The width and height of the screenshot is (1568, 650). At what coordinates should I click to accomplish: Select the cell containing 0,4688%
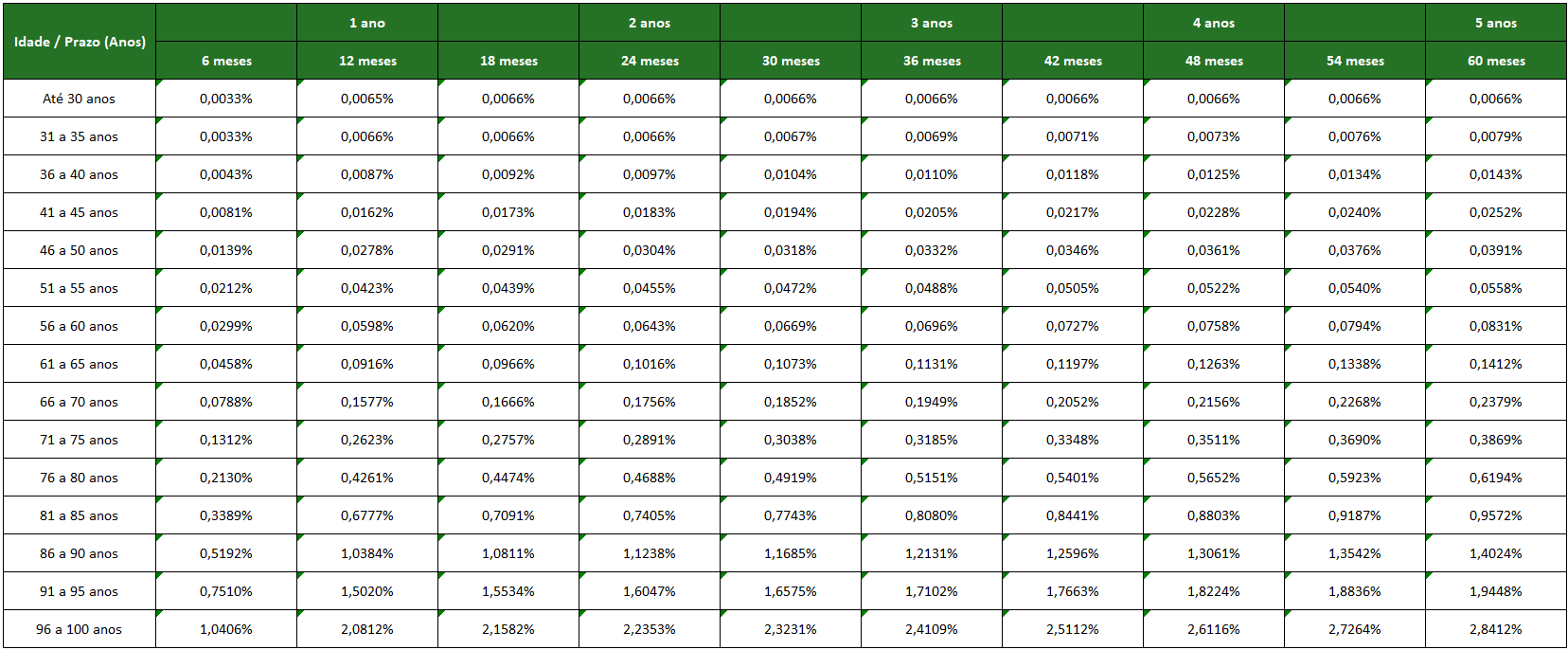(650, 478)
